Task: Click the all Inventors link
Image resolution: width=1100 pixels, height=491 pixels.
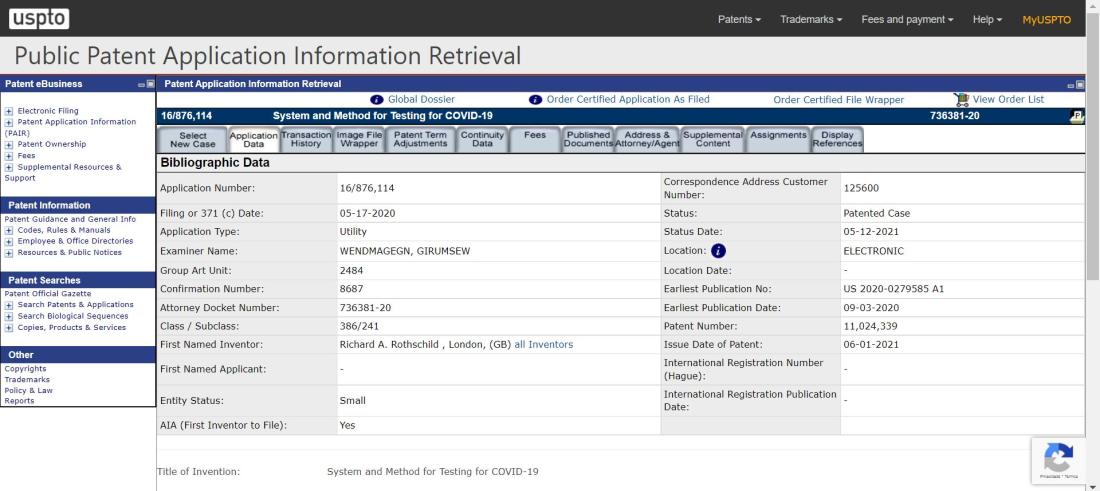Action: point(544,344)
